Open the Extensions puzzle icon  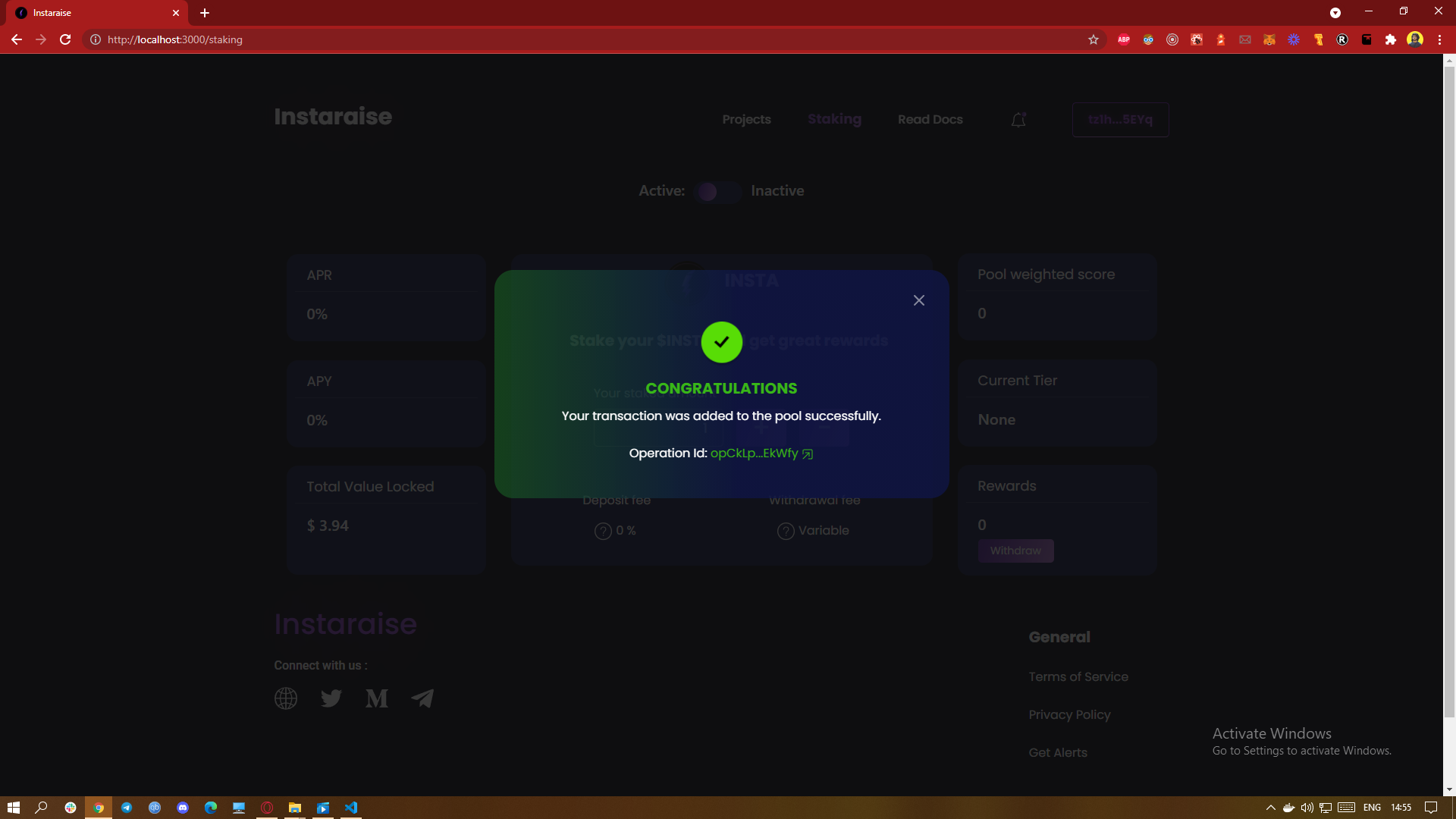[x=1390, y=39]
